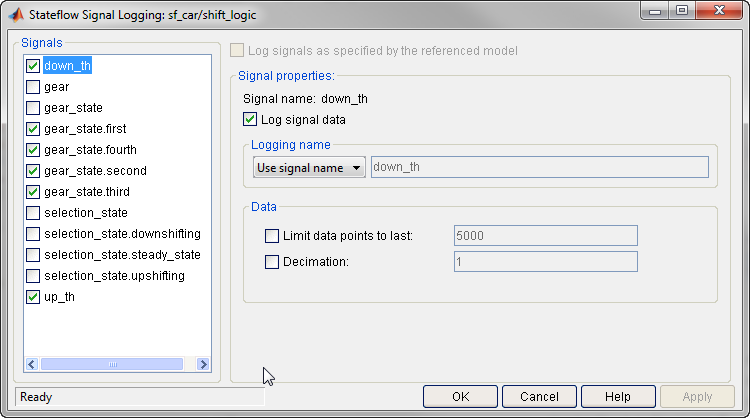Screen dimensions: 750x418
Task: Open Help for signal logging
Action: tap(618, 397)
